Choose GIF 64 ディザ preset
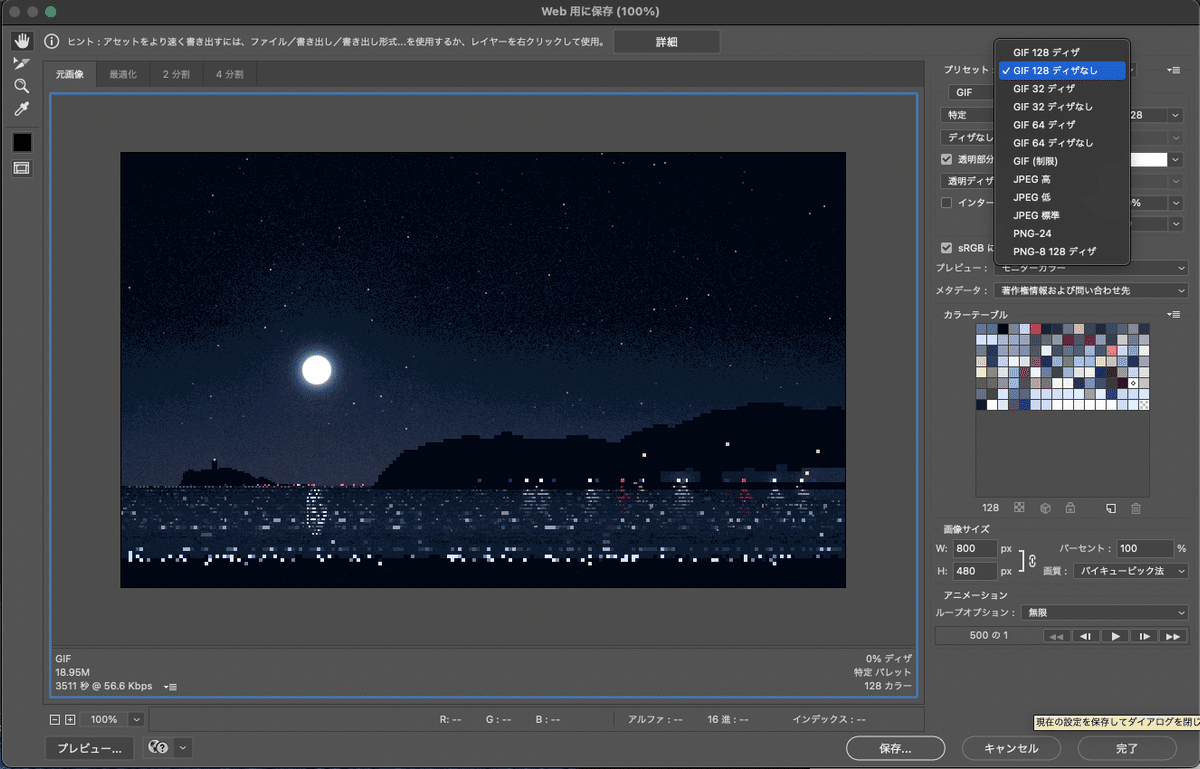This screenshot has height=769, width=1200. [1063, 124]
